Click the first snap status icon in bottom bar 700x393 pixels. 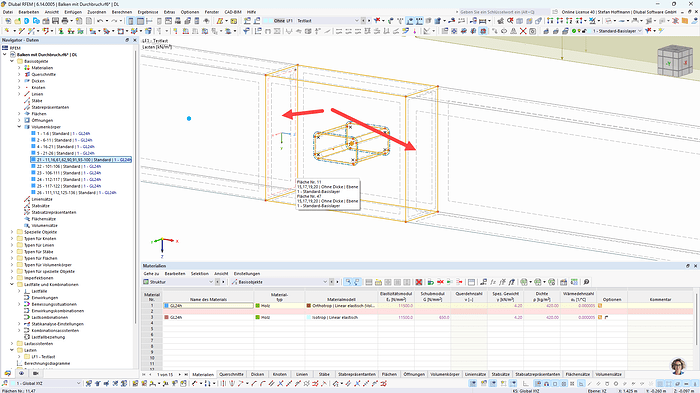tap(472, 384)
